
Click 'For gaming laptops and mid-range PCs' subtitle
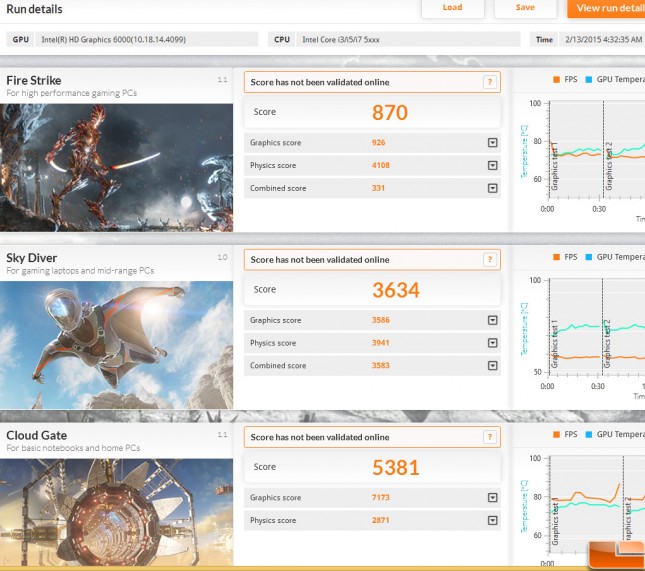(80, 271)
